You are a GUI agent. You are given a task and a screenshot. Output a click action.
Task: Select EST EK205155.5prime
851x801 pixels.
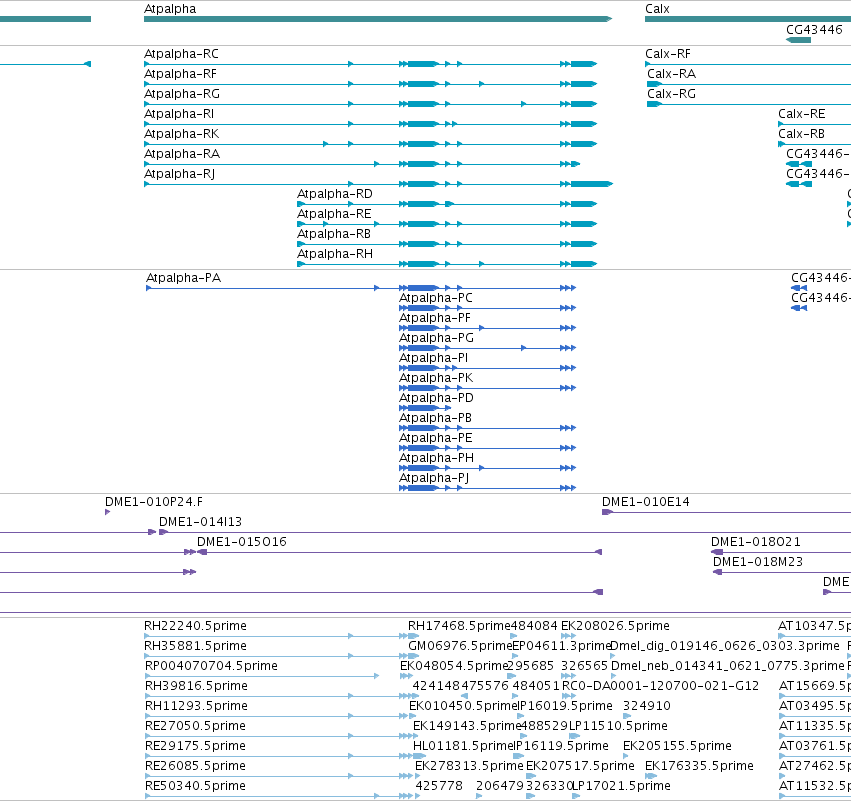point(677,746)
